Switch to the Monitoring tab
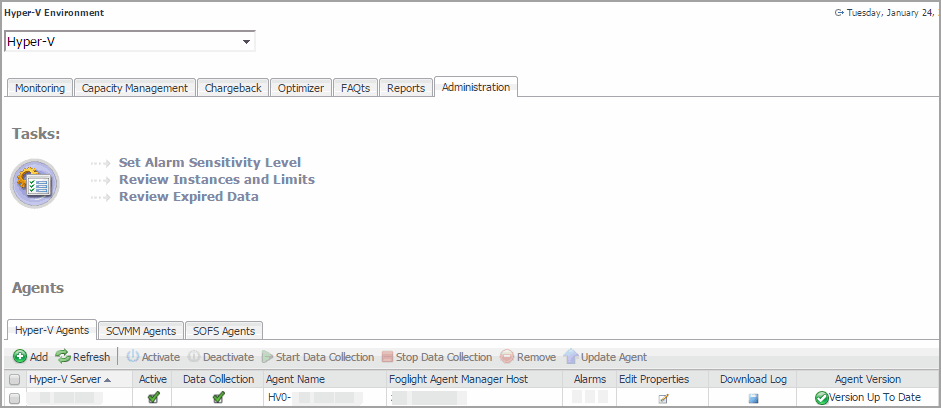This screenshot has height=408, width=941. (x=40, y=88)
